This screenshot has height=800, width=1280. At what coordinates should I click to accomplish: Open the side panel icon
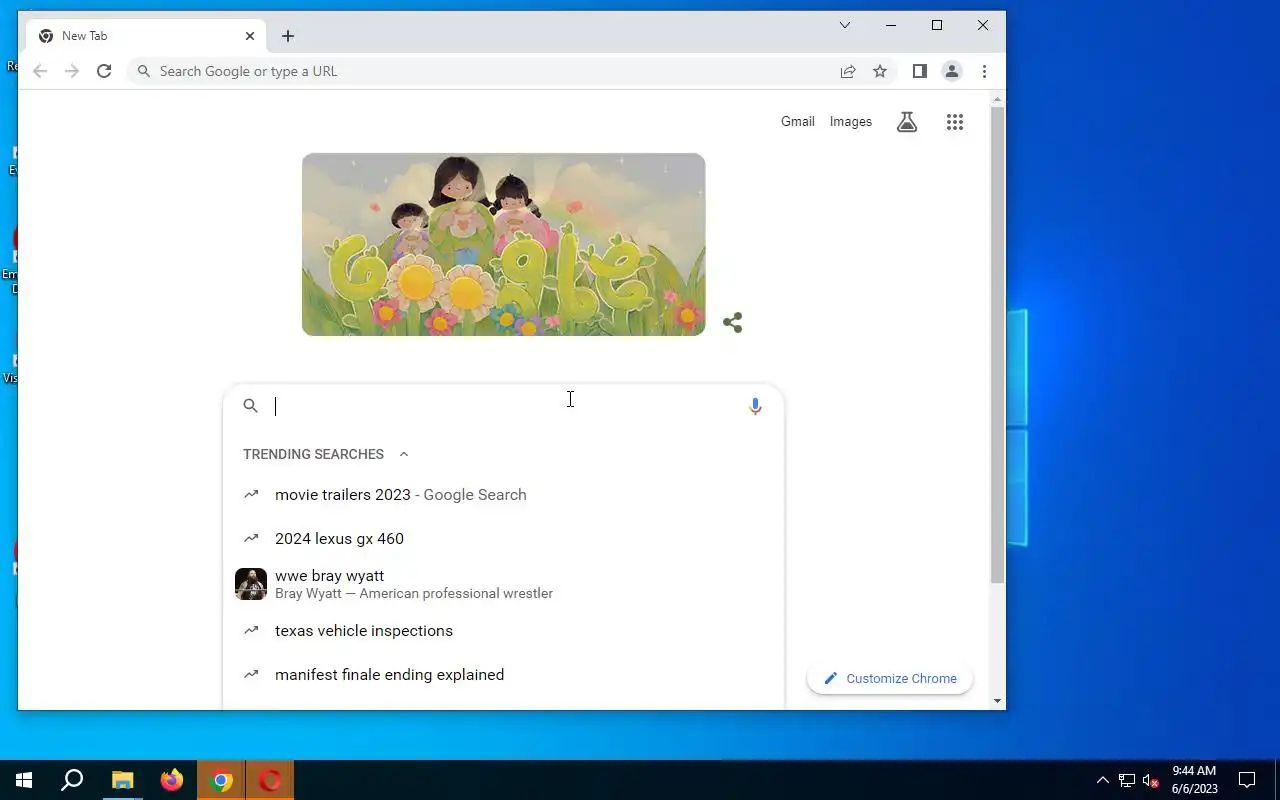point(920,71)
